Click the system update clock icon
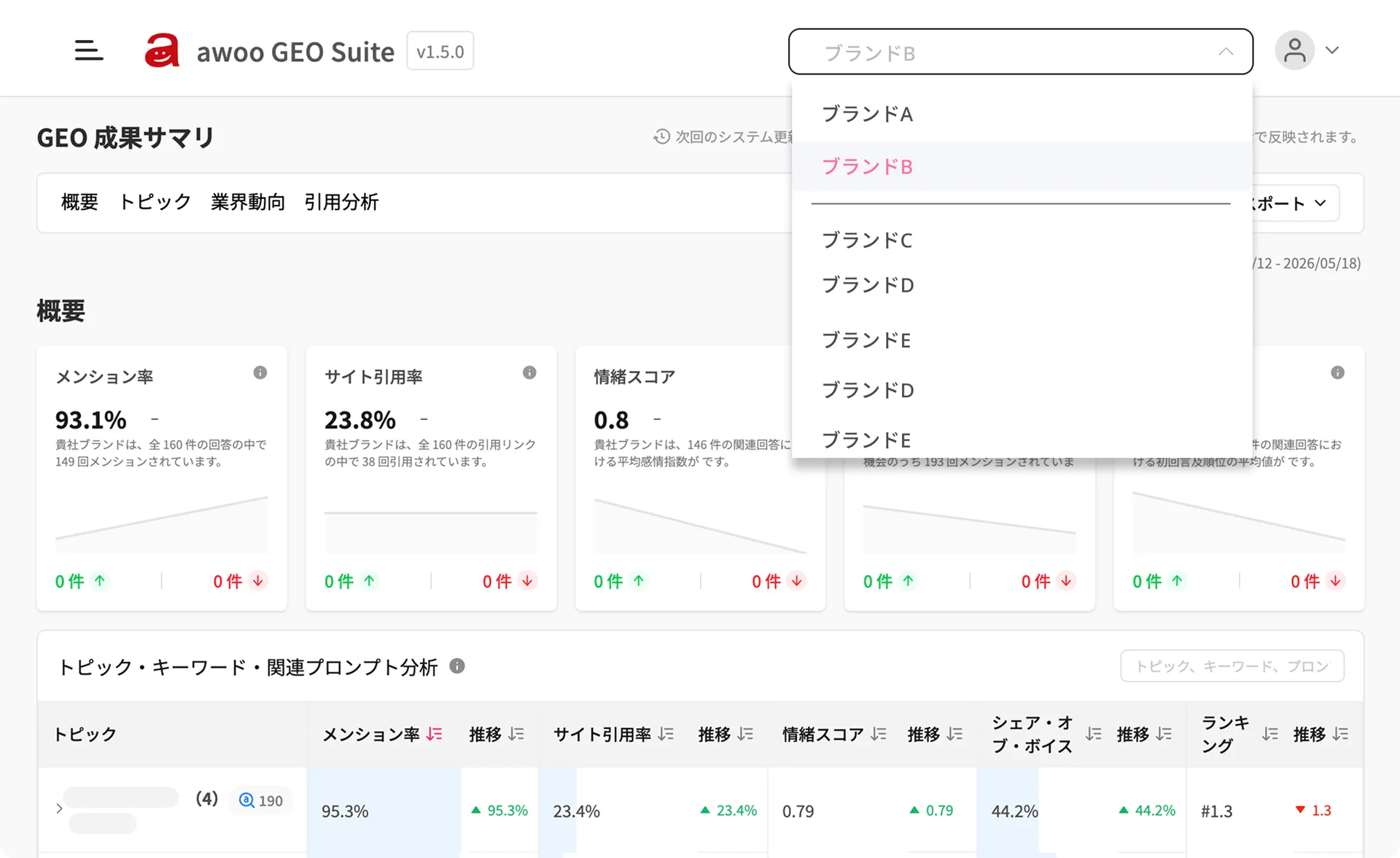Image resolution: width=1400 pixels, height=858 pixels. [x=661, y=136]
